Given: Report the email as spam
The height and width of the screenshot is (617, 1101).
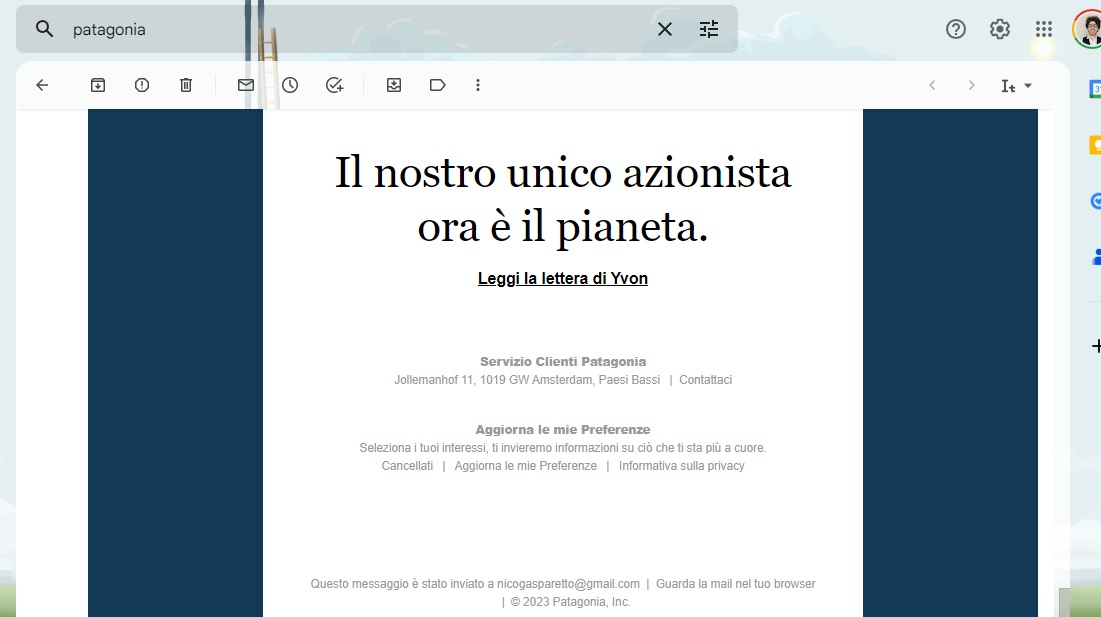Looking at the screenshot, I should point(141,85).
